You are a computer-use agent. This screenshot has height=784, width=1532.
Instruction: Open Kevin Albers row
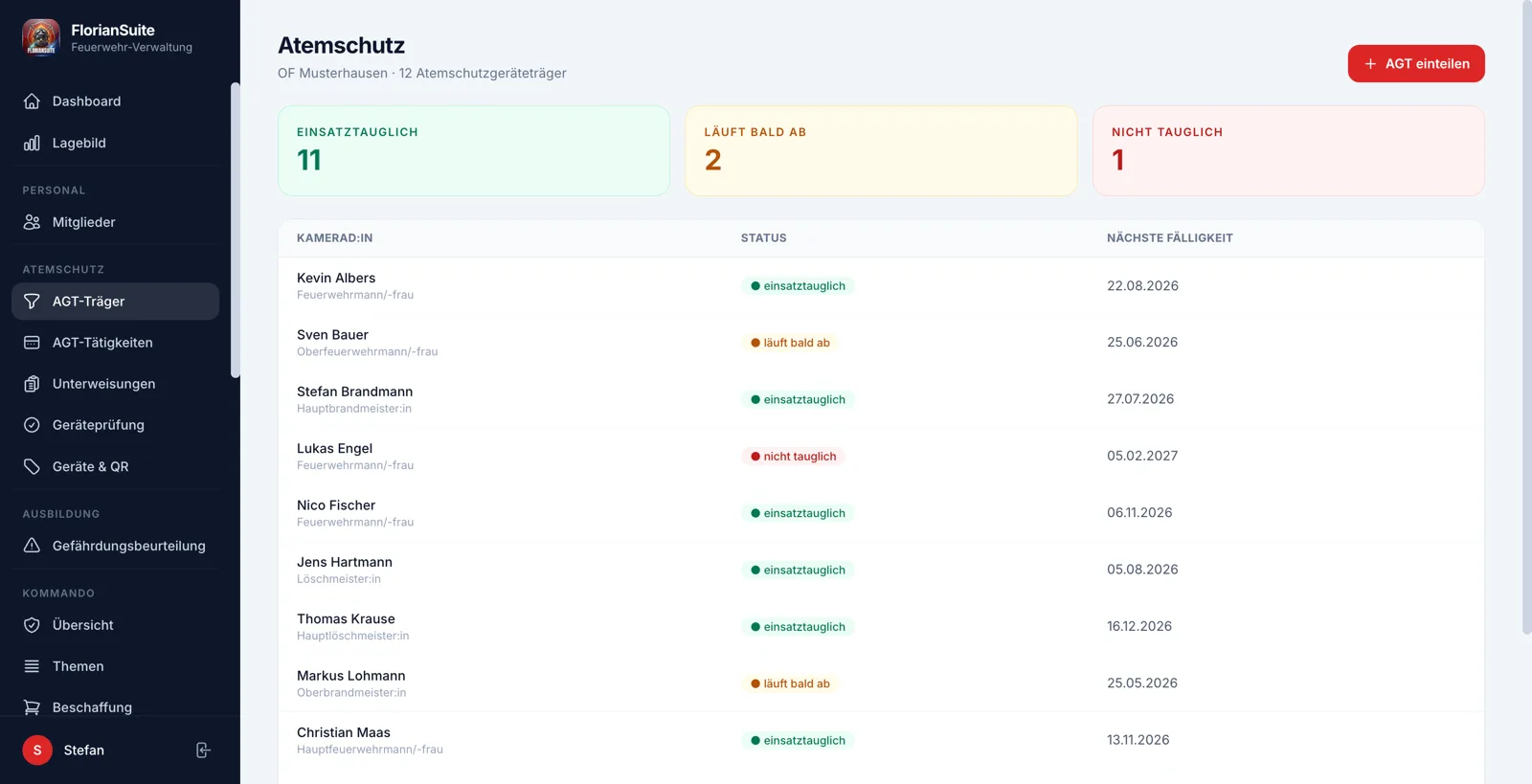coord(881,286)
